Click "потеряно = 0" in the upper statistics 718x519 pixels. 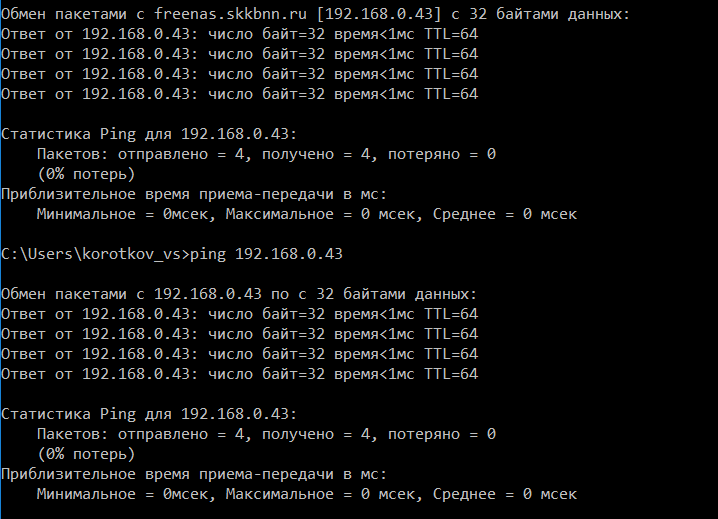[442, 154]
